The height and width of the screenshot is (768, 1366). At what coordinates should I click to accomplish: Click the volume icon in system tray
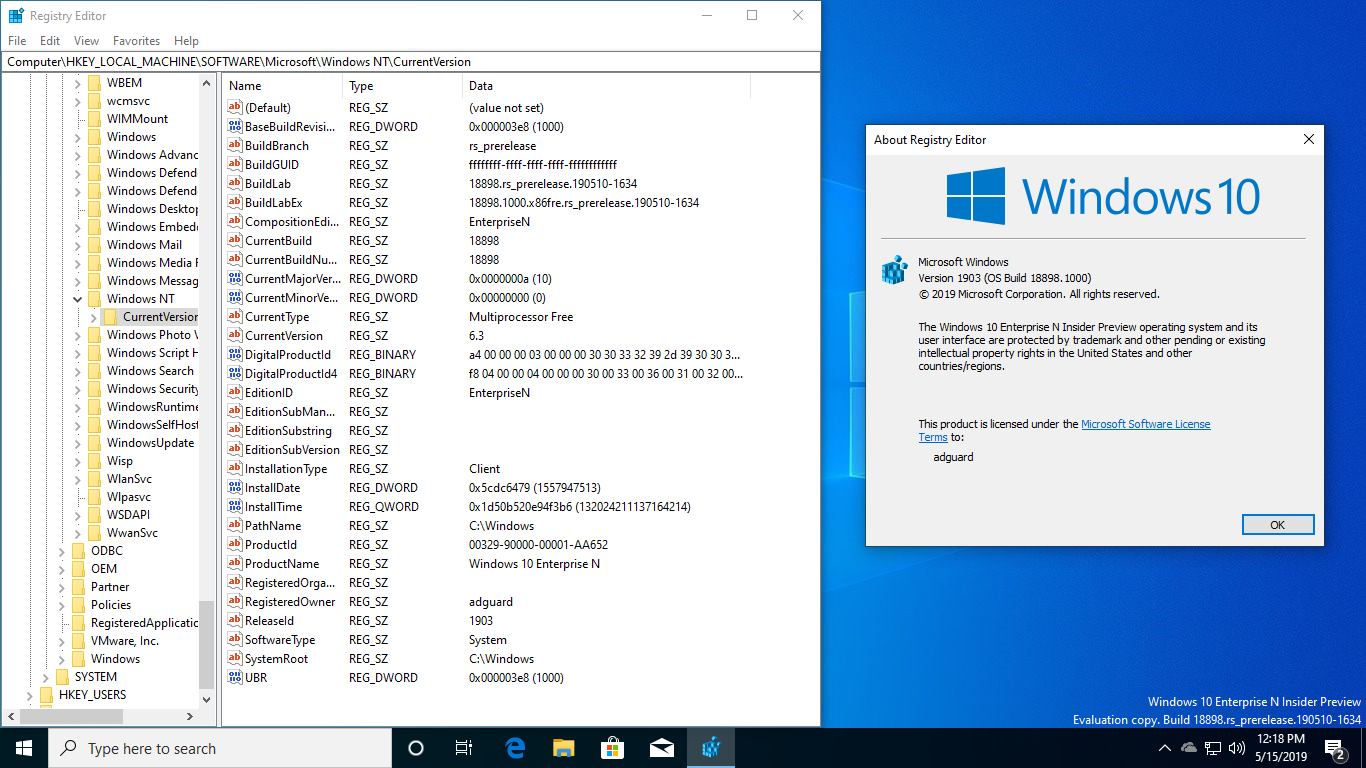pyautogui.click(x=1236, y=748)
